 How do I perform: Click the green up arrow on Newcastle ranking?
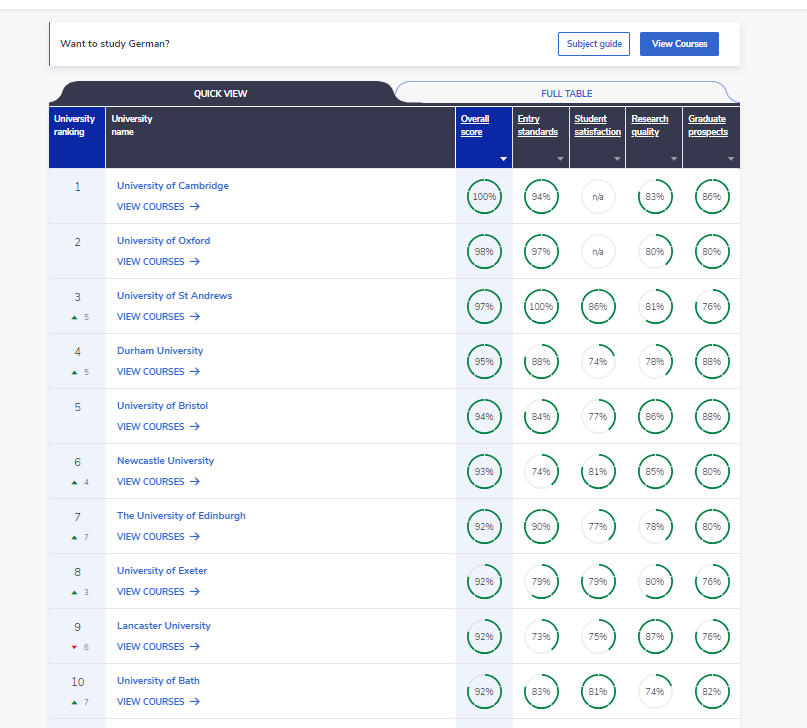75,483
